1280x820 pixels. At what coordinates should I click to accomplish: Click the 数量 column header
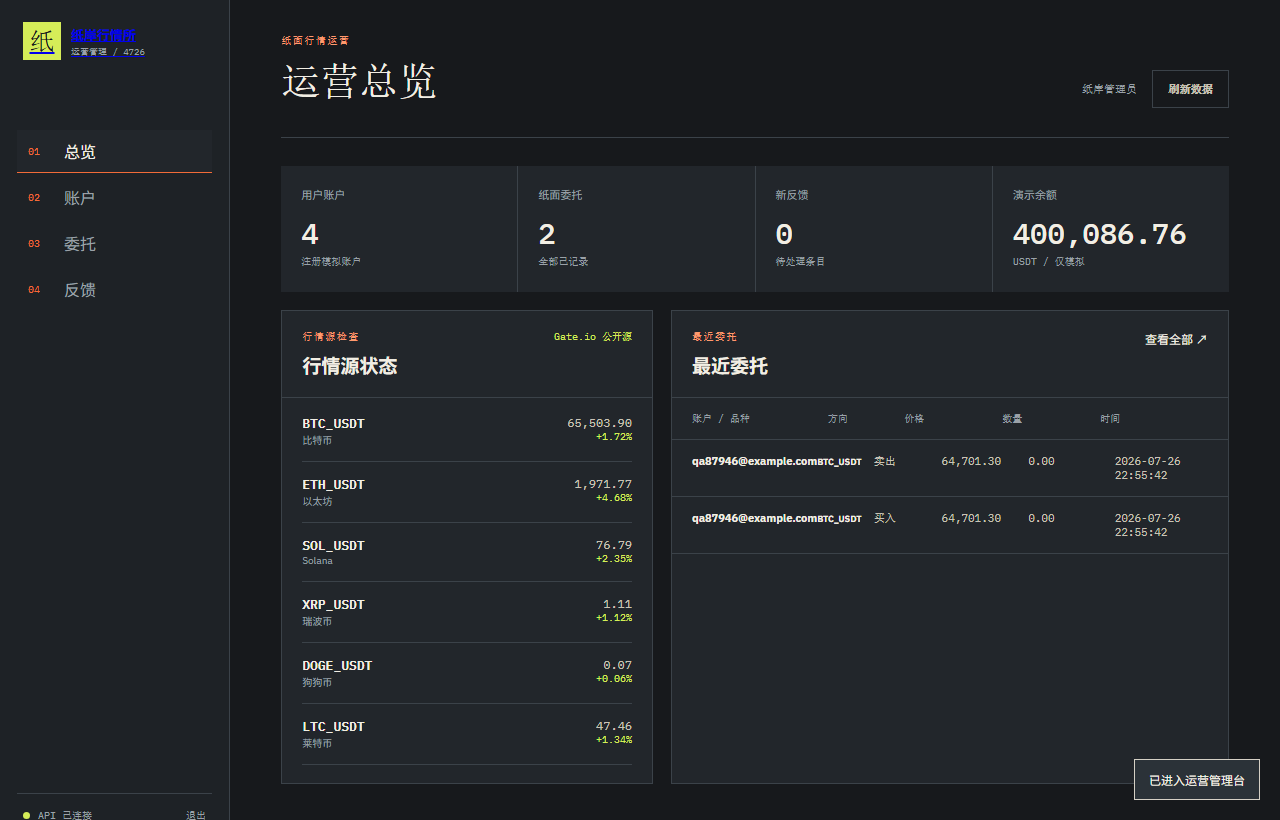[x=1012, y=419]
